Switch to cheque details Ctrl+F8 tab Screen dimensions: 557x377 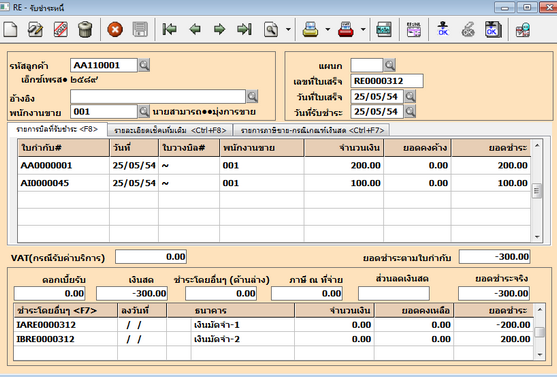click(x=170, y=130)
